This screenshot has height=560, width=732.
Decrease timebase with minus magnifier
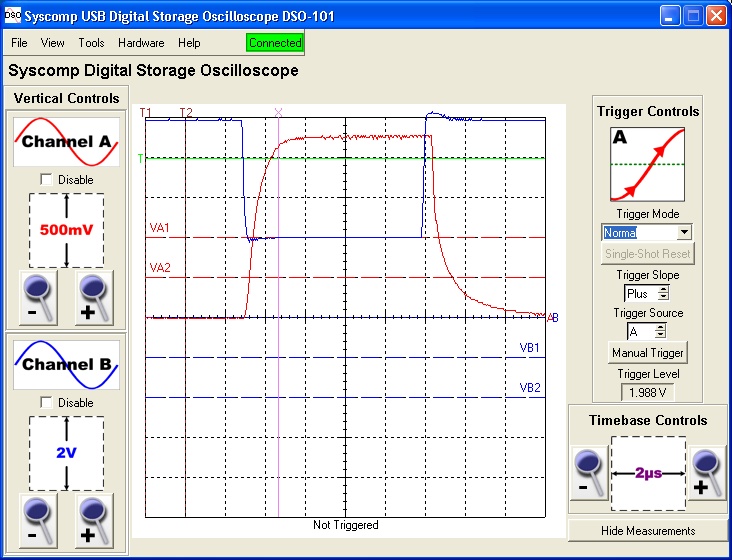point(590,472)
